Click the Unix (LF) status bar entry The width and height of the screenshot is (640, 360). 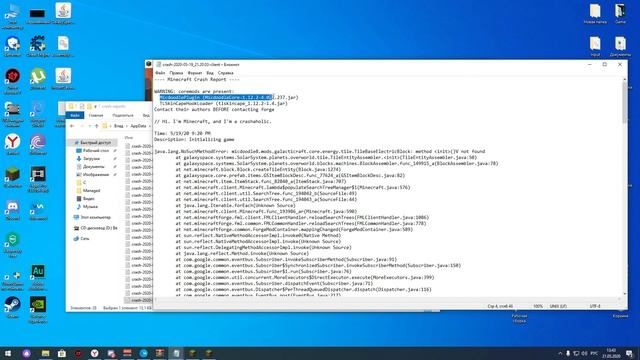558,306
